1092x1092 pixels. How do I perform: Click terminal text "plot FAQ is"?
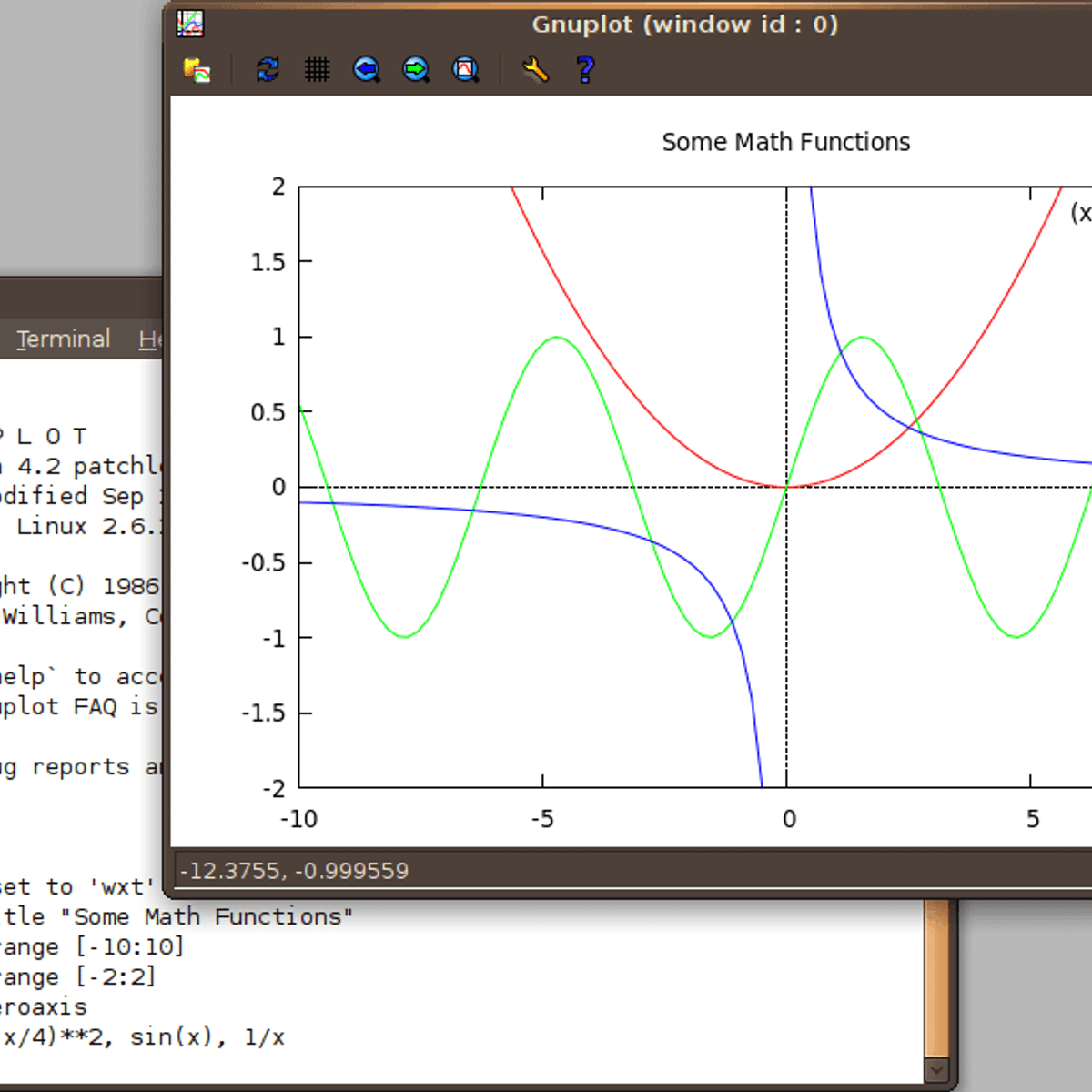[x=79, y=706]
